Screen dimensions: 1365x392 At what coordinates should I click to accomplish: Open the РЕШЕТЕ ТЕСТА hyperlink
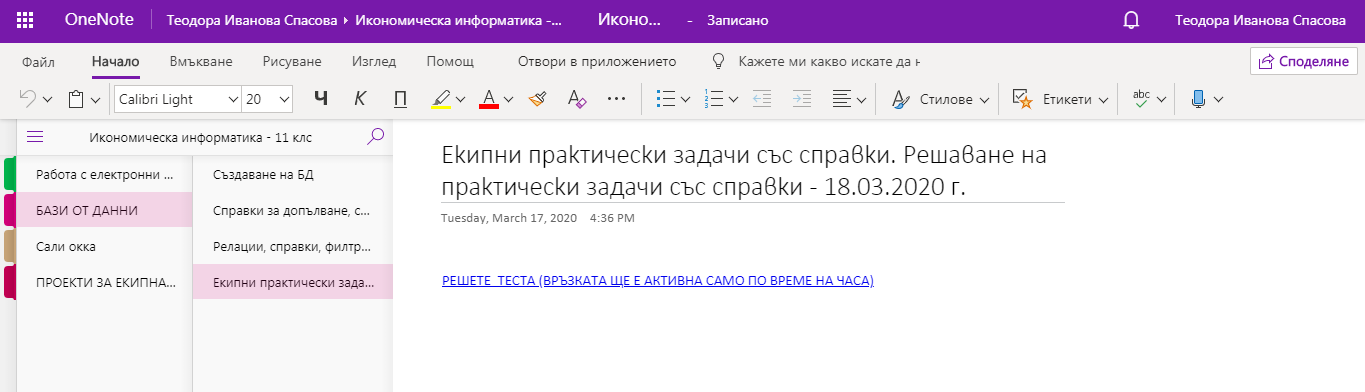pos(658,281)
